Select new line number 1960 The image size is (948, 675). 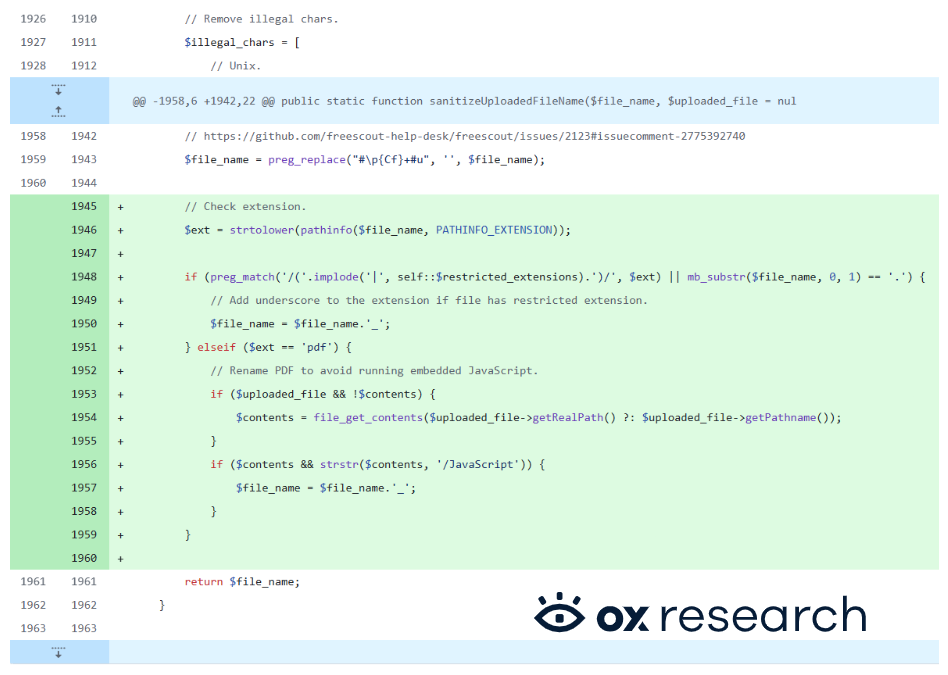(84, 559)
